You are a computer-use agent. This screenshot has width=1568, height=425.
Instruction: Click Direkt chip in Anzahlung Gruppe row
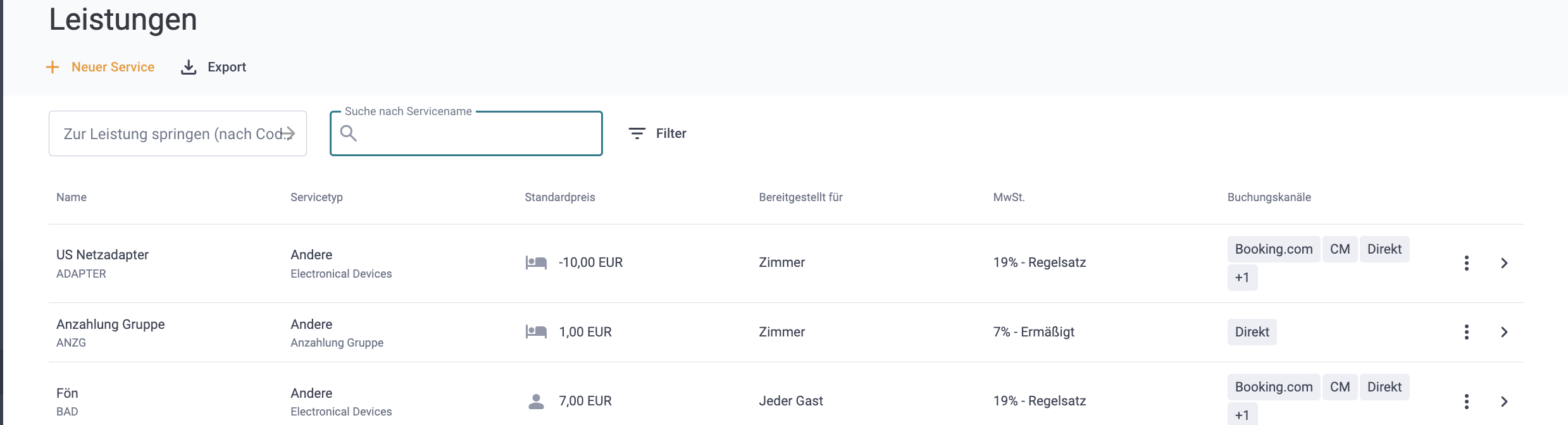(1252, 332)
